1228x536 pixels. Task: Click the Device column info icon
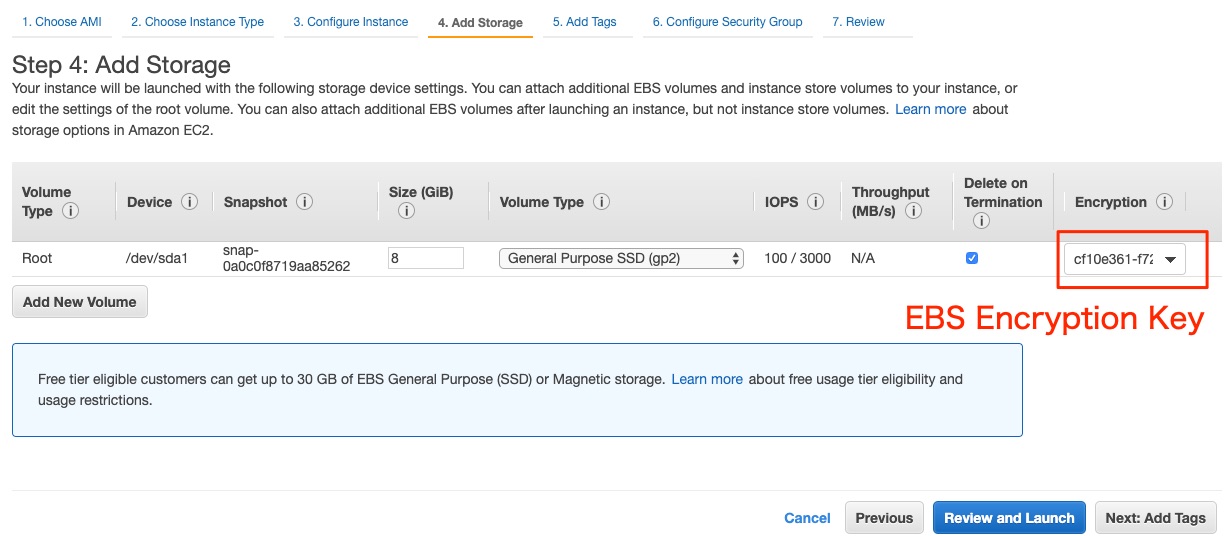pyautogui.click(x=189, y=202)
